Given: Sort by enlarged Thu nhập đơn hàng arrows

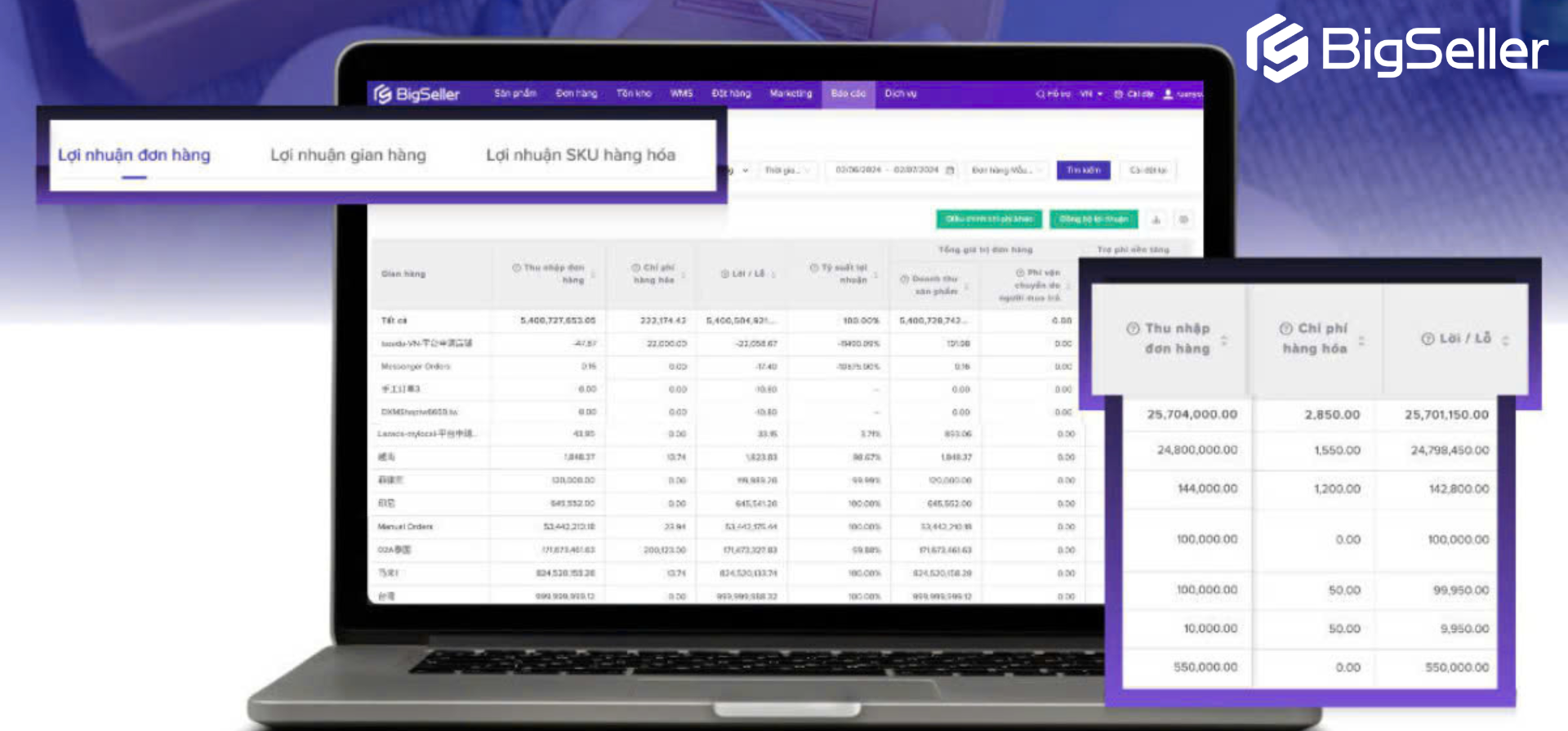Looking at the screenshot, I should tap(1224, 340).
